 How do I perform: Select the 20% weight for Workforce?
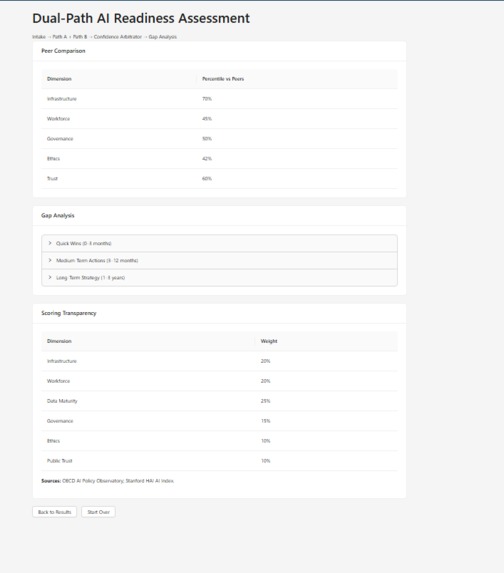[x=265, y=381]
